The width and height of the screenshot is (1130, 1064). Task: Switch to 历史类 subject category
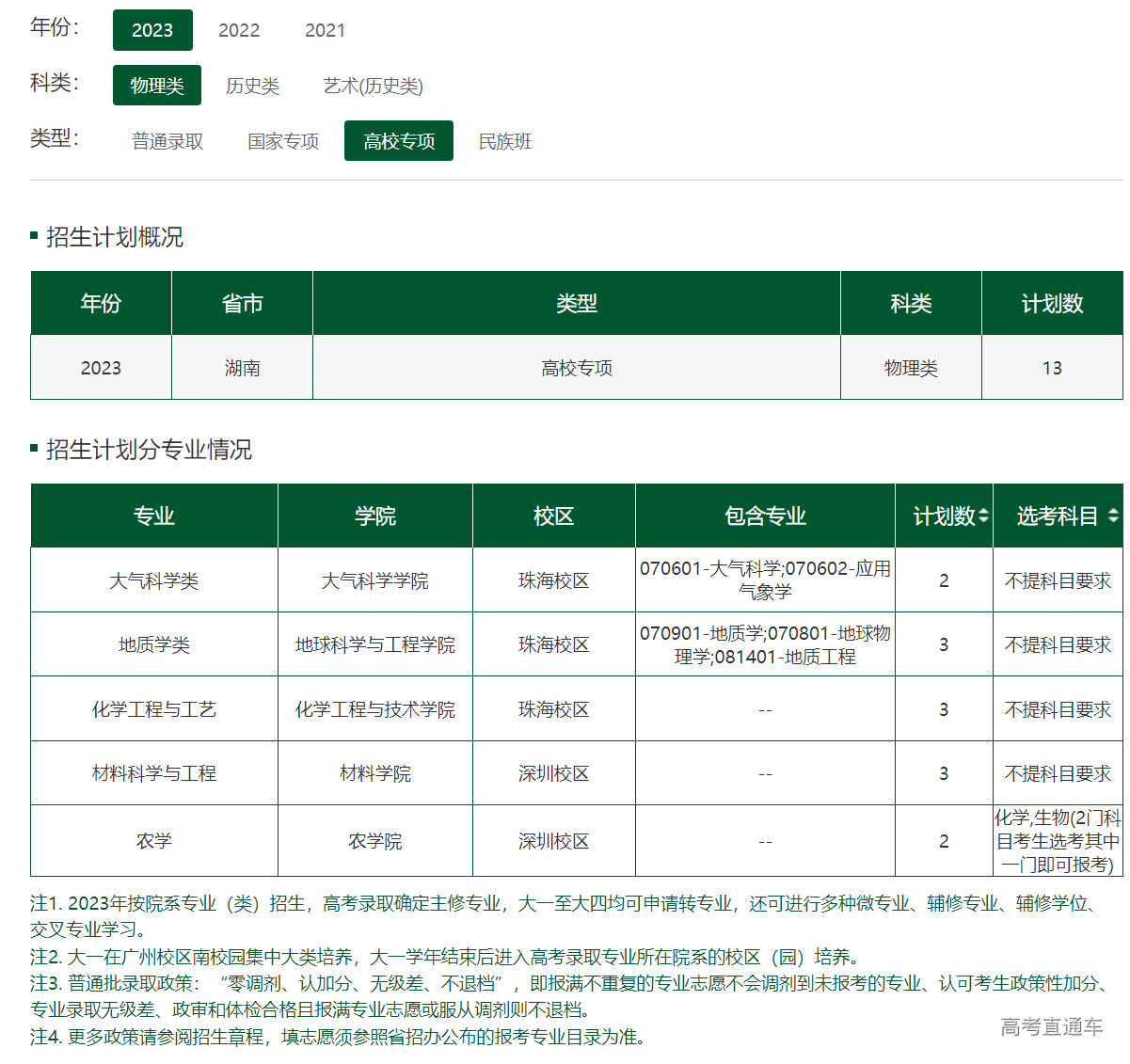[252, 86]
